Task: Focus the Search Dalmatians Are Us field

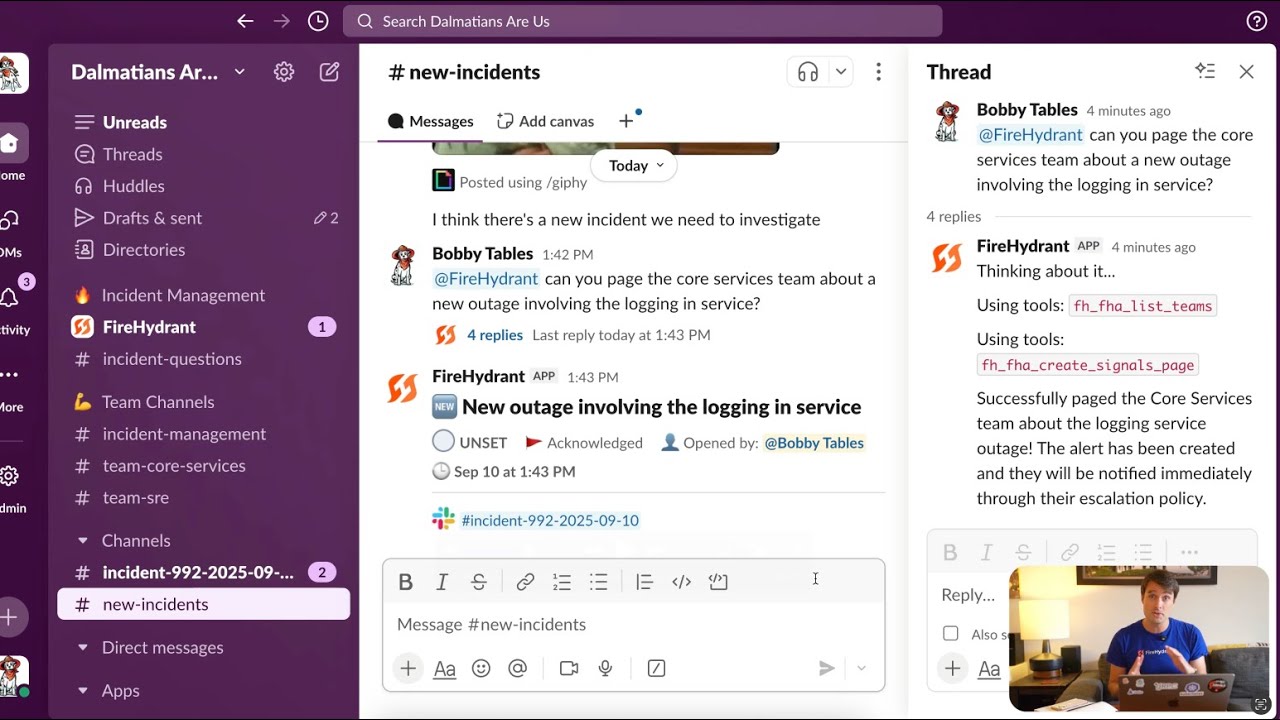Action: pyautogui.click(x=642, y=21)
